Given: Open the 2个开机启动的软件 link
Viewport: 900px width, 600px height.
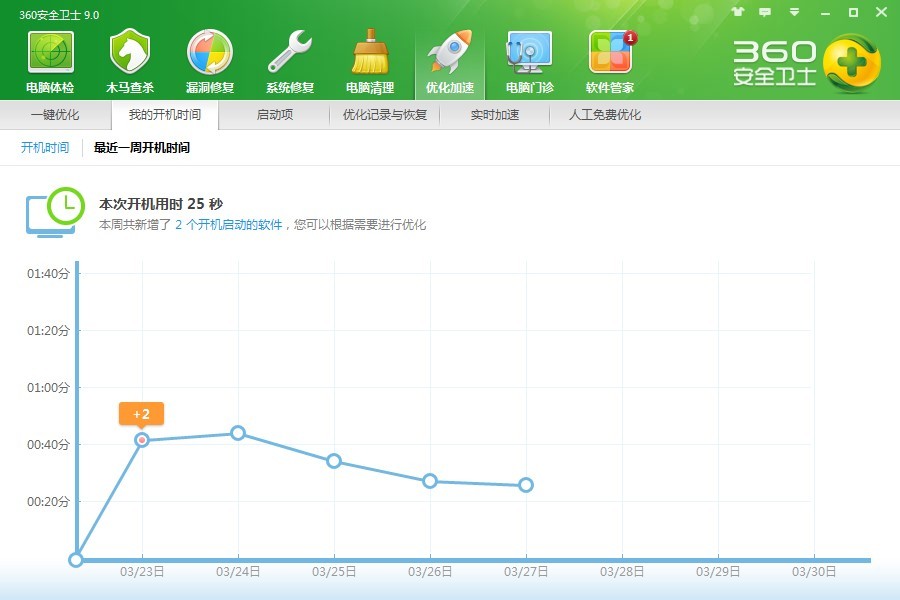Looking at the screenshot, I should [228, 224].
